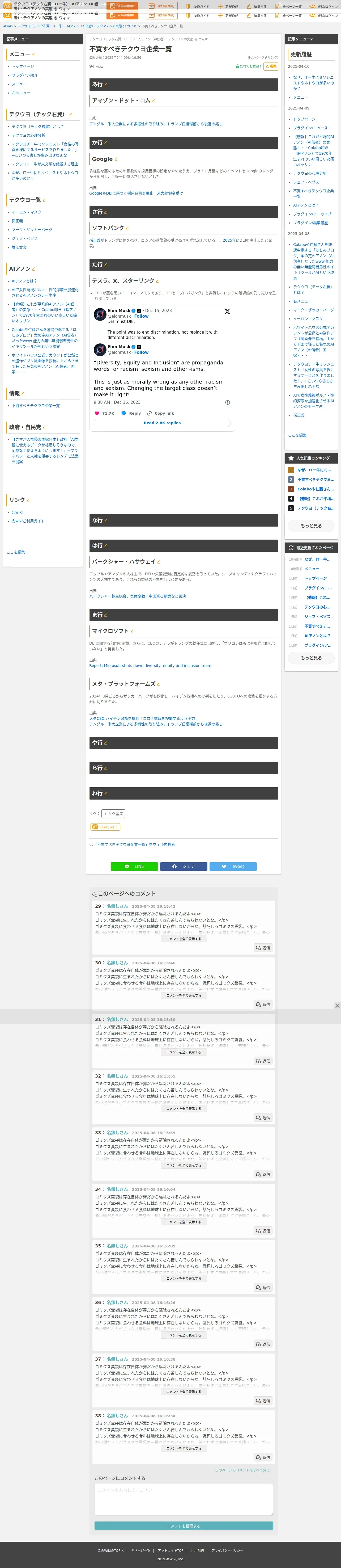Viewport: 341px width, 1568px height.
Task: Share page via Facebook シェア button
Action: click(184, 866)
